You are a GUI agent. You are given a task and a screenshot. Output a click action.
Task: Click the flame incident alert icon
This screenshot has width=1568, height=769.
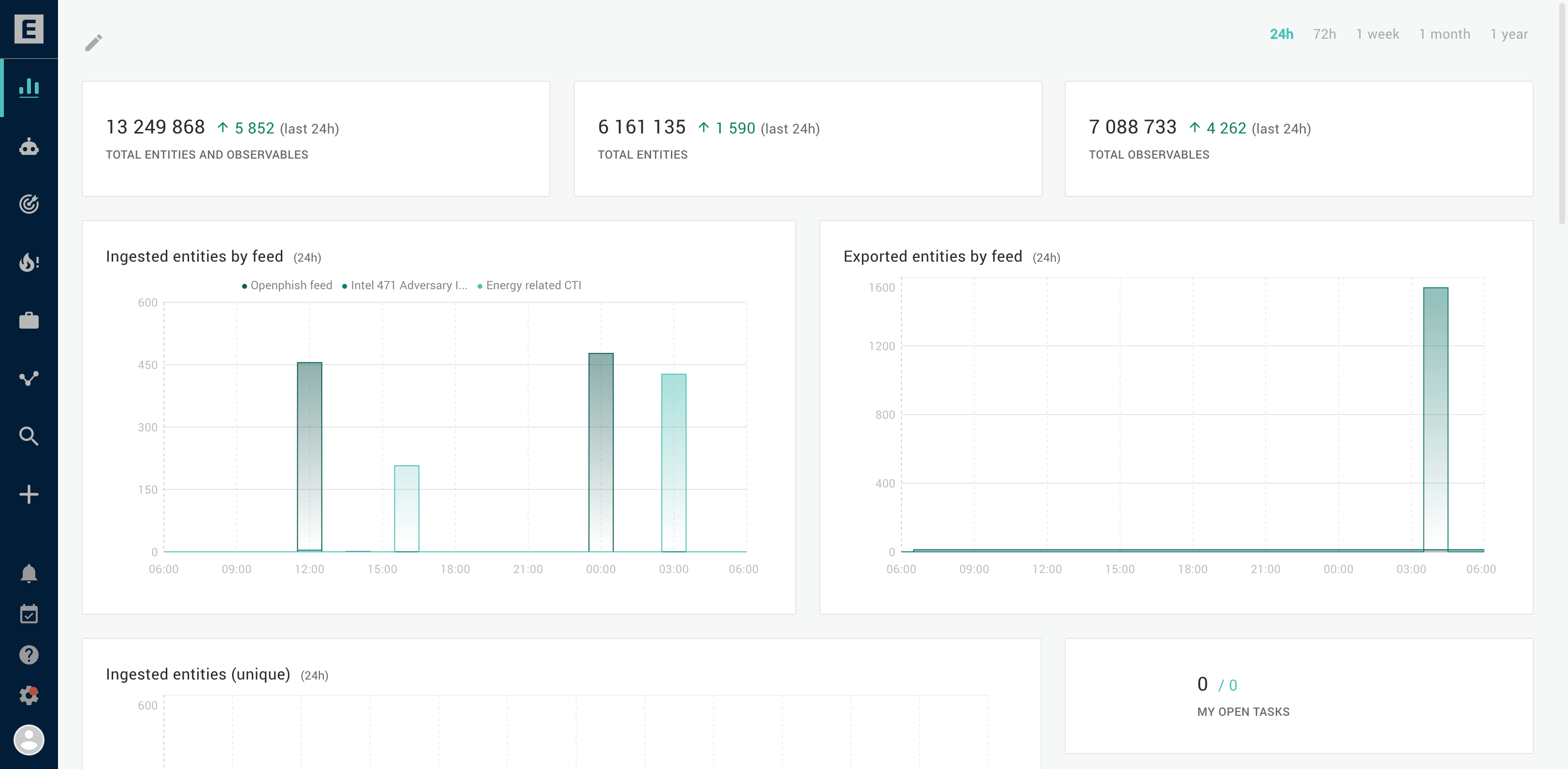pyautogui.click(x=29, y=262)
